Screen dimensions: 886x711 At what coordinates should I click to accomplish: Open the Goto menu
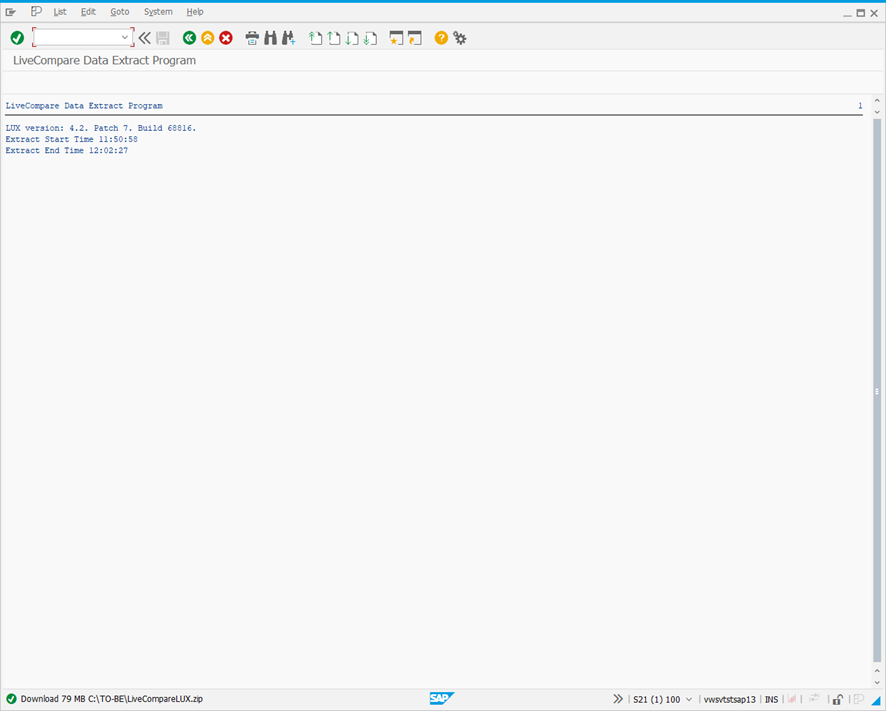tap(120, 12)
